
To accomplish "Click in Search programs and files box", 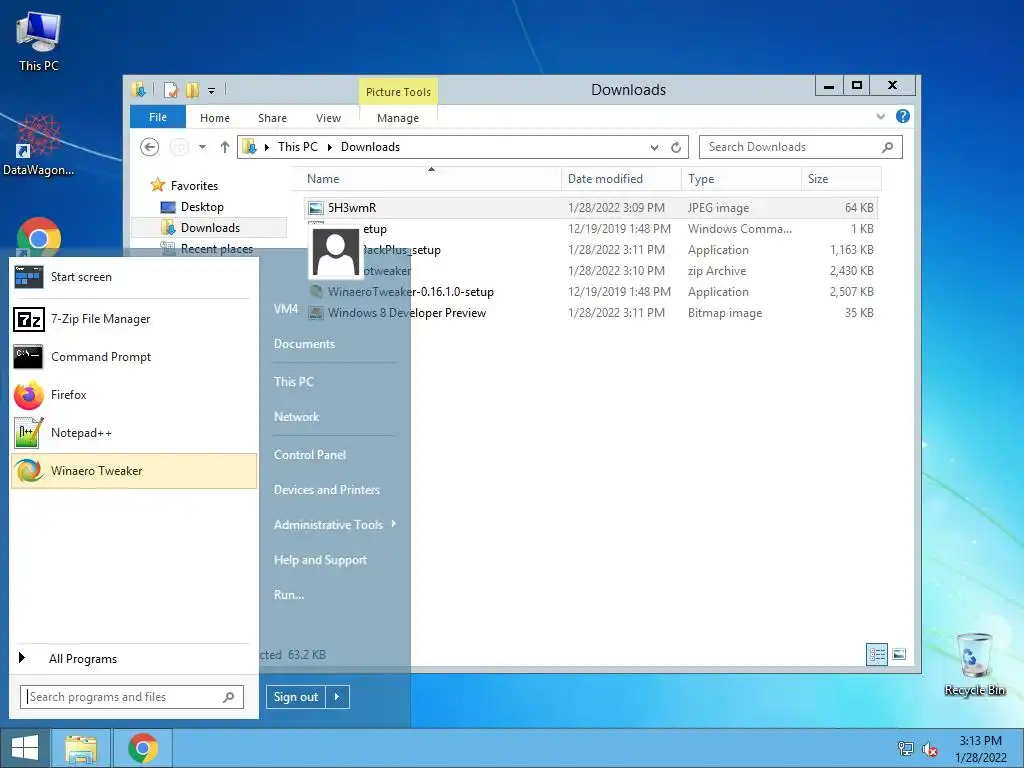I will [x=132, y=697].
